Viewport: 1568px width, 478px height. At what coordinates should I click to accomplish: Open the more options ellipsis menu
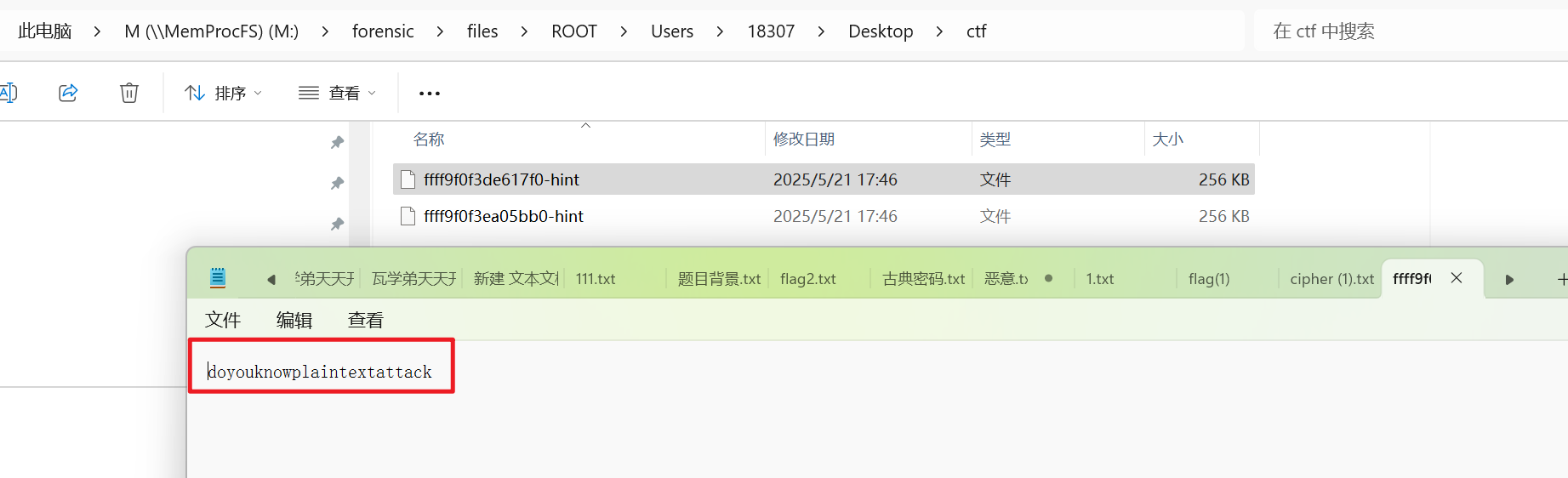click(x=430, y=94)
